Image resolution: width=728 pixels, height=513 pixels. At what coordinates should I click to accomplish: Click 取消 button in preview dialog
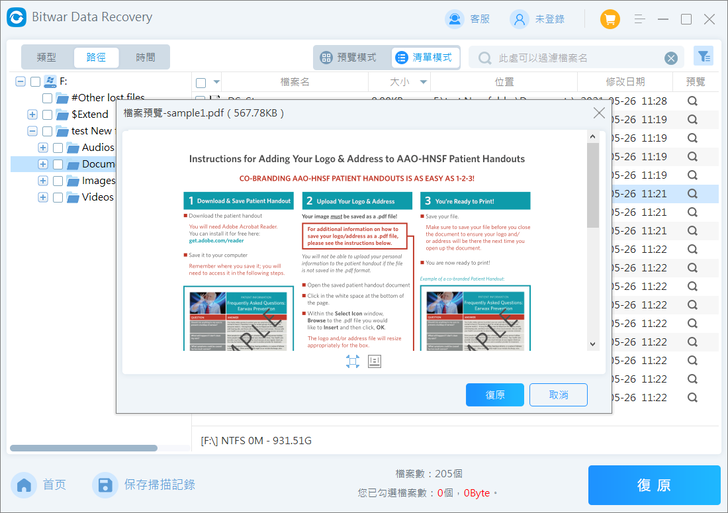(559, 395)
